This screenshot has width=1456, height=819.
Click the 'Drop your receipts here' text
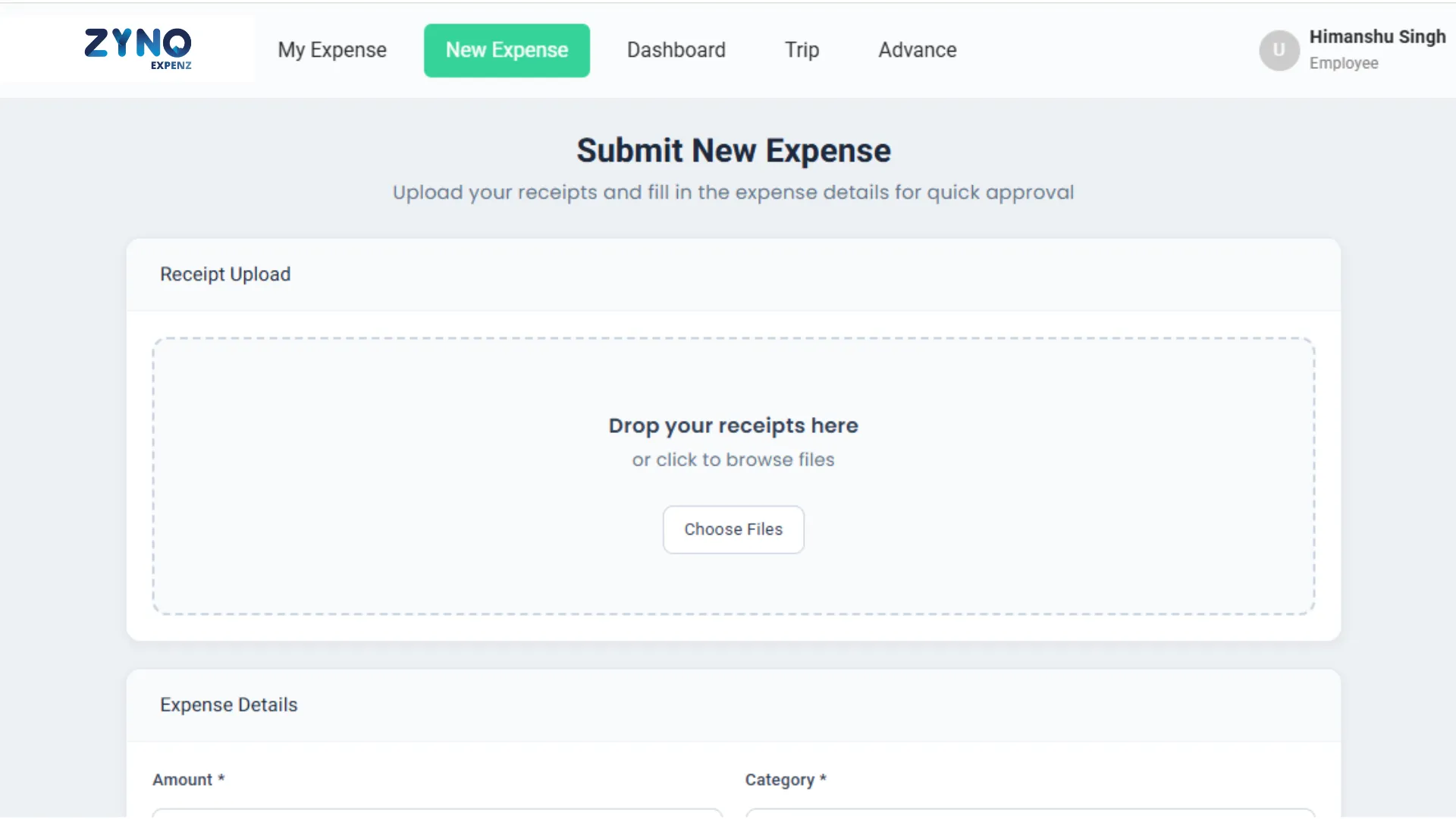[x=733, y=425]
